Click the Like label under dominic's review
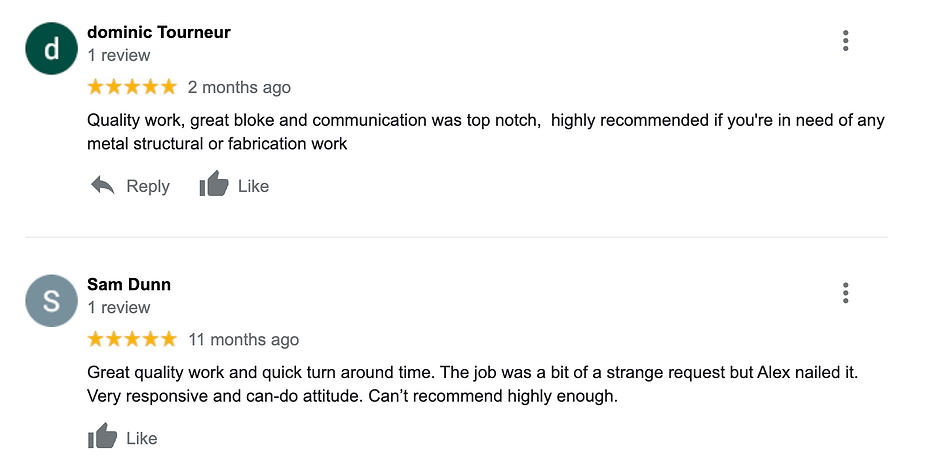This screenshot has height=460, width=940. pyautogui.click(x=253, y=186)
